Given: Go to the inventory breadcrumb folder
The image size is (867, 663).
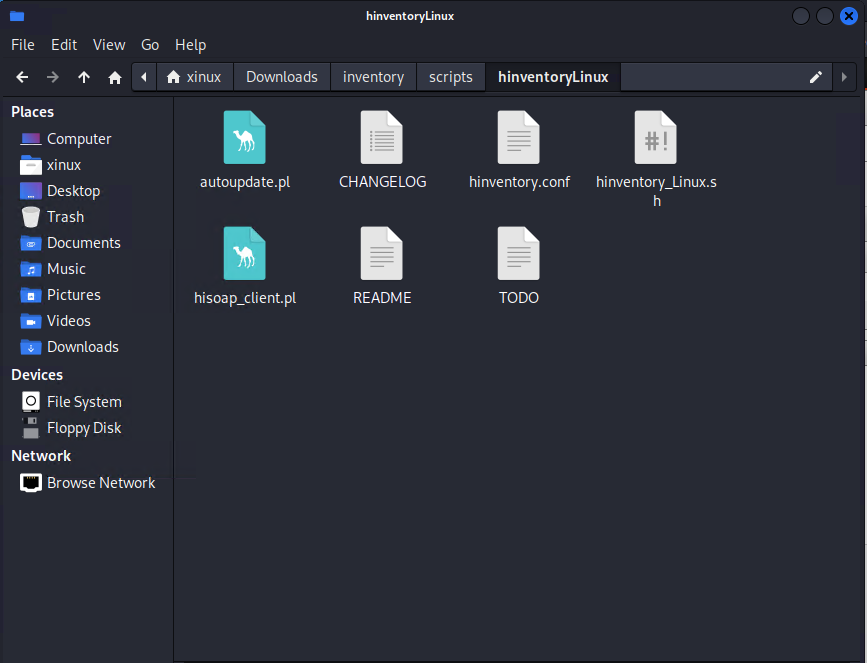Looking at the screenshot, I should point(373,77).
